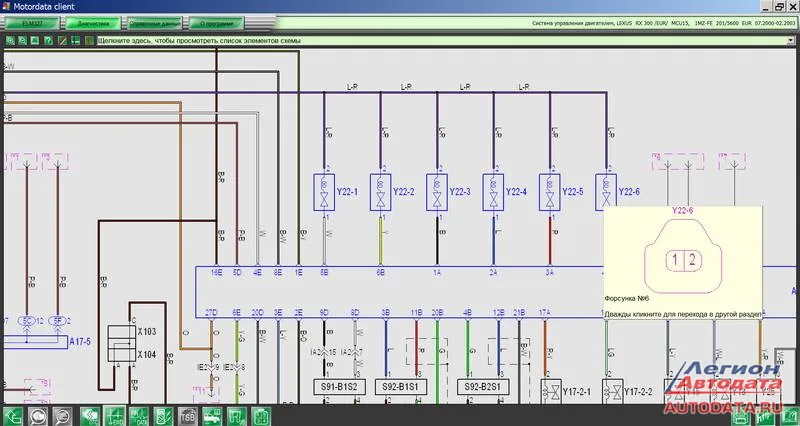Click the http web link icon
800x426 pixels.
pos(764,417)
